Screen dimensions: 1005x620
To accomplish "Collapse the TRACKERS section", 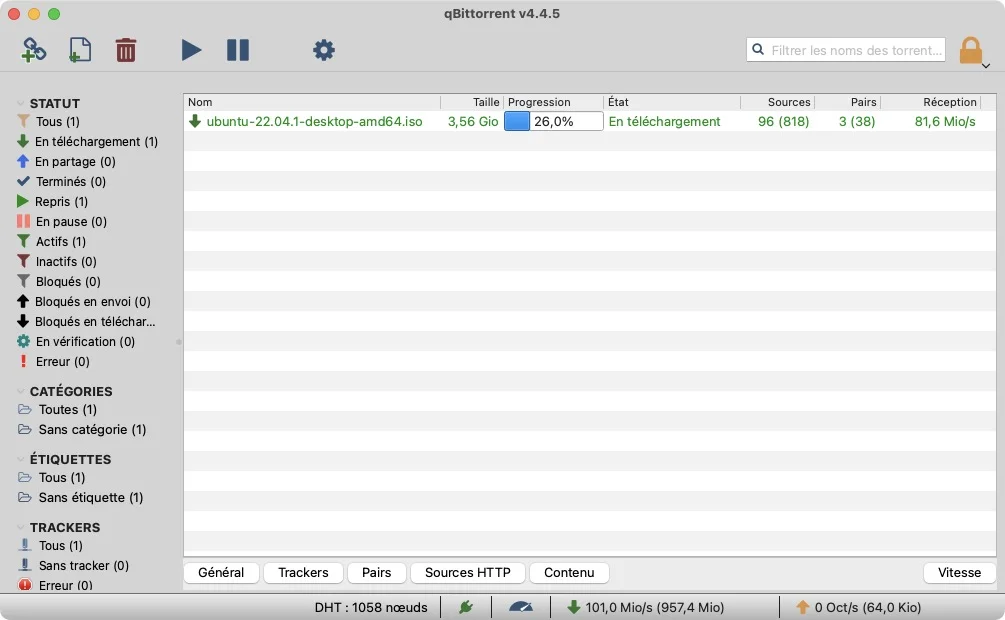I will 21,527.
